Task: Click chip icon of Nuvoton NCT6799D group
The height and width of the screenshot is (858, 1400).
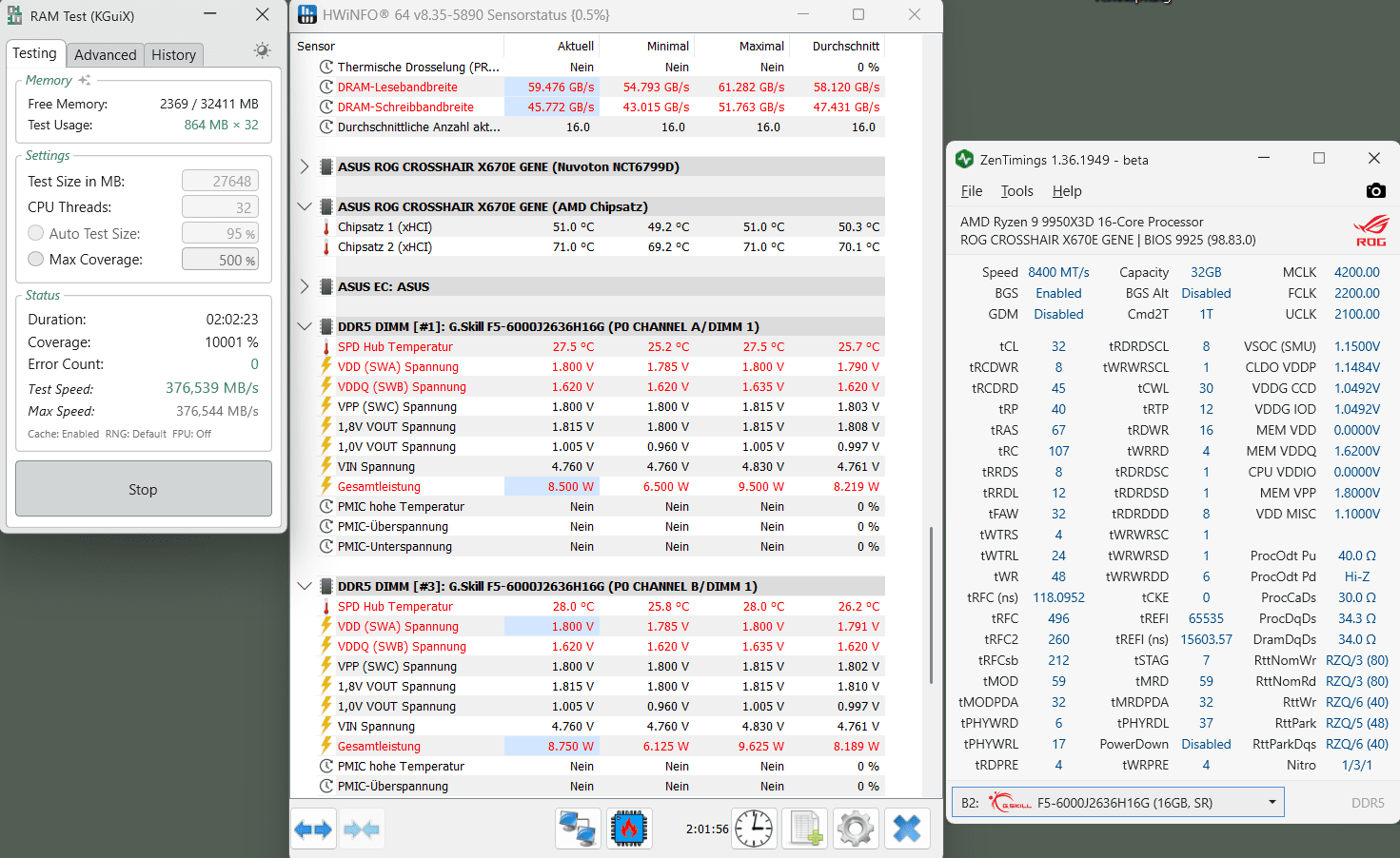Action: click(326, 166)
